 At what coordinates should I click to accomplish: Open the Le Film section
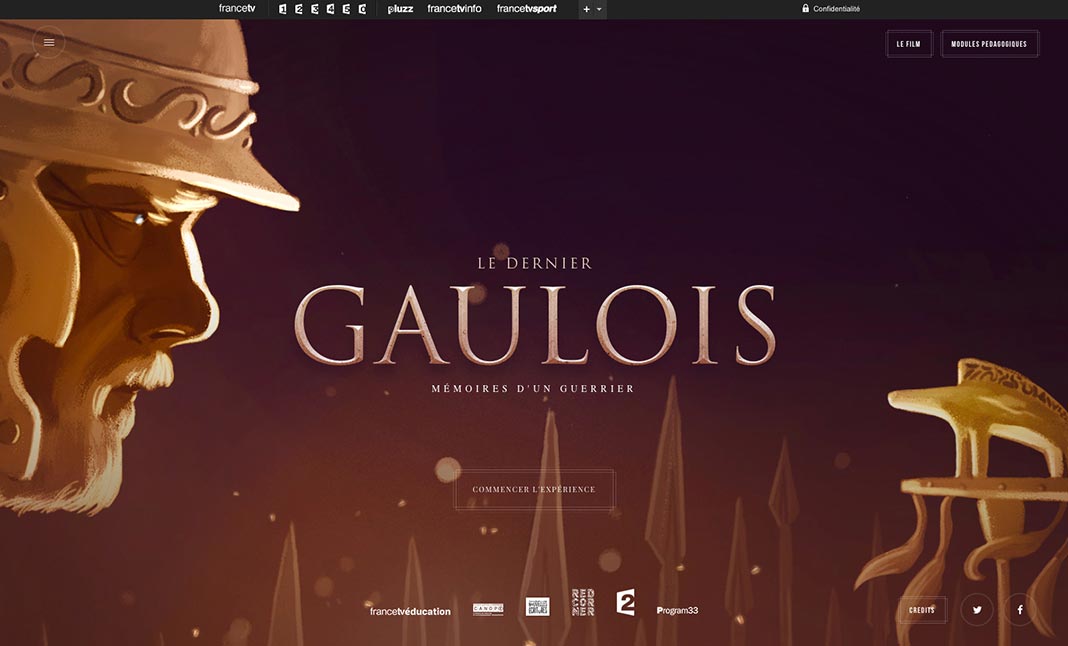pyautogui.click(x=909, y=44)
